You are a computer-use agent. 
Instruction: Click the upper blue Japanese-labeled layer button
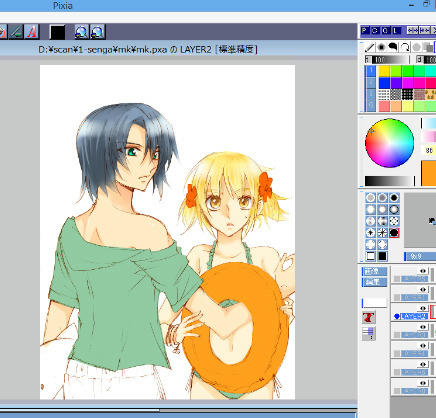pyautogui.click(x=374, y=271)
